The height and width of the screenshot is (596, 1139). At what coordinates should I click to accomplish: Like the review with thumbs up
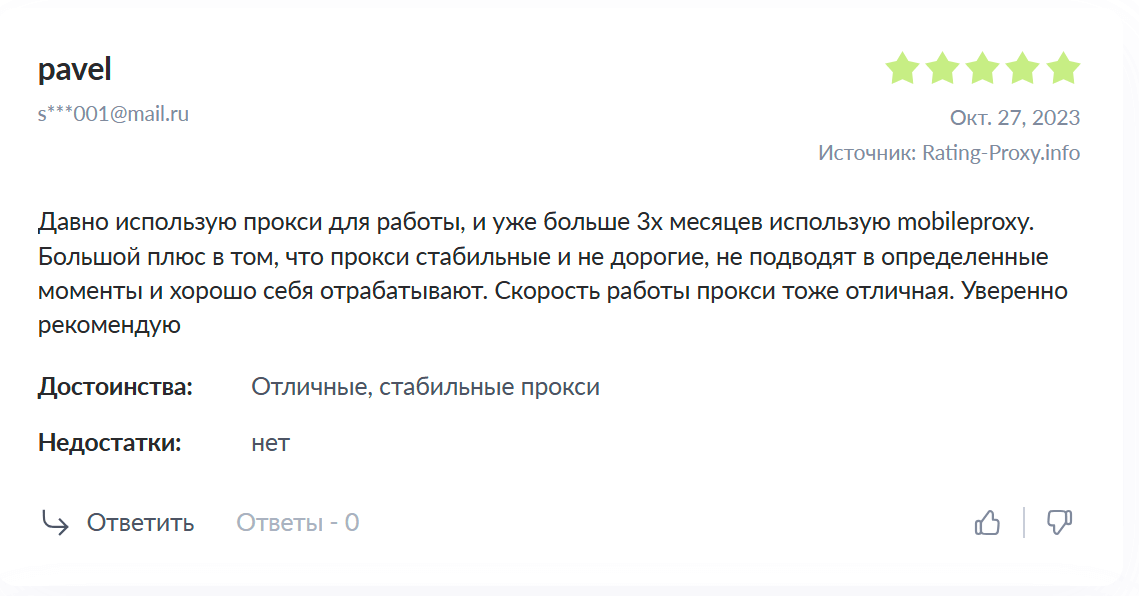point(987,522)
